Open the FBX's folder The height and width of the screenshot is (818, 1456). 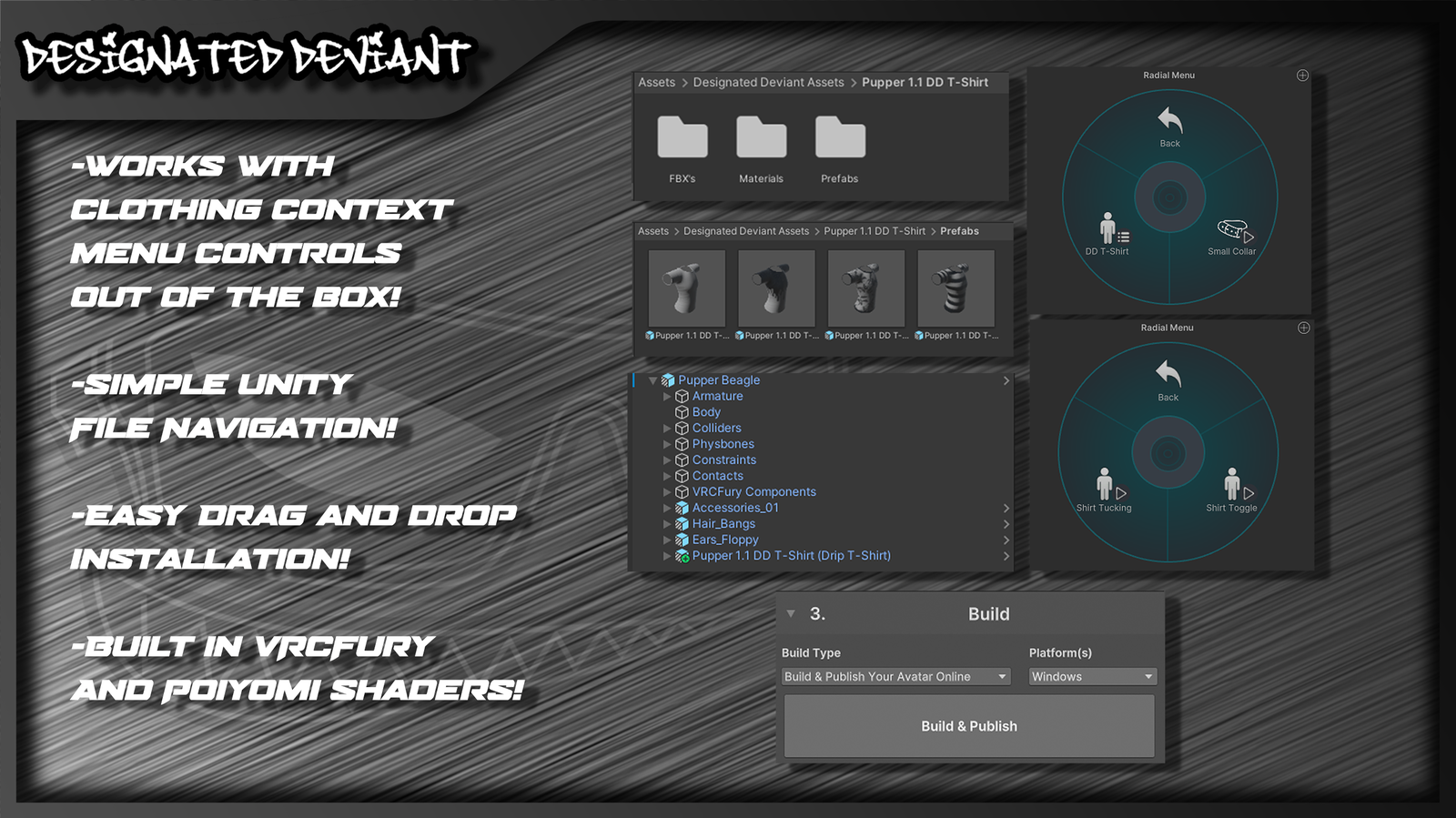click(x=682, y=138)
